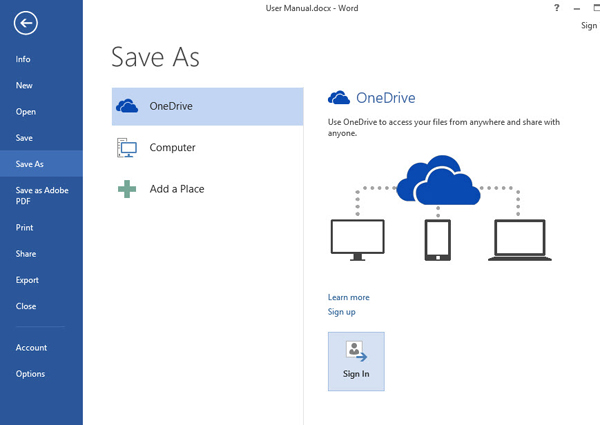This screenshot has width=600, height=425.
Task: Click the large OneDrive cloud illustration
Action: click(x=438, y=180)
